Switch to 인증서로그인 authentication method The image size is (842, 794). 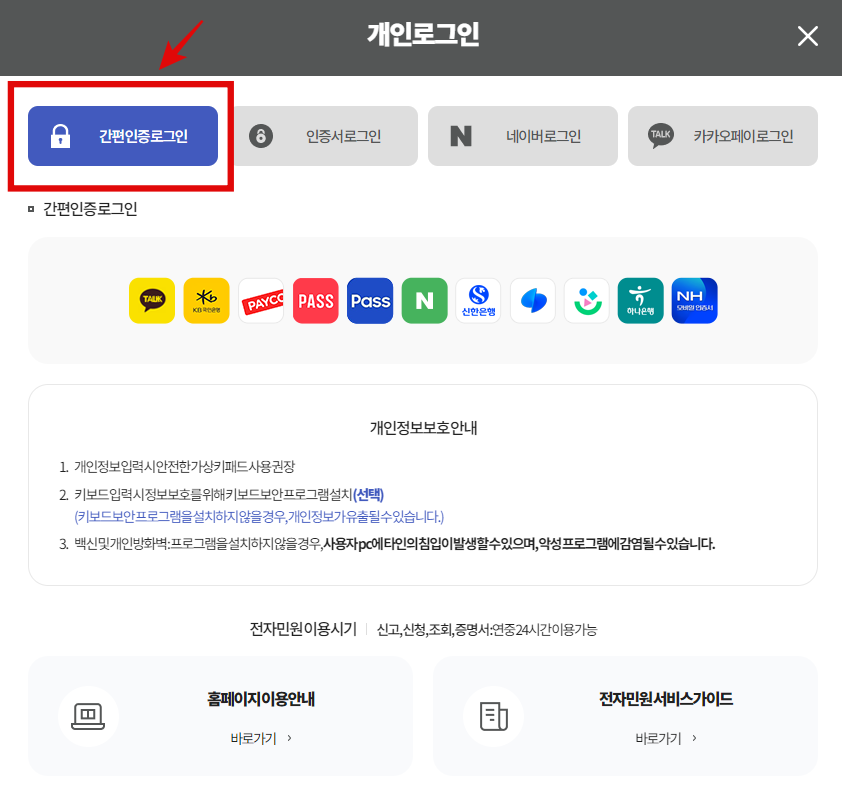coord(322,136)
